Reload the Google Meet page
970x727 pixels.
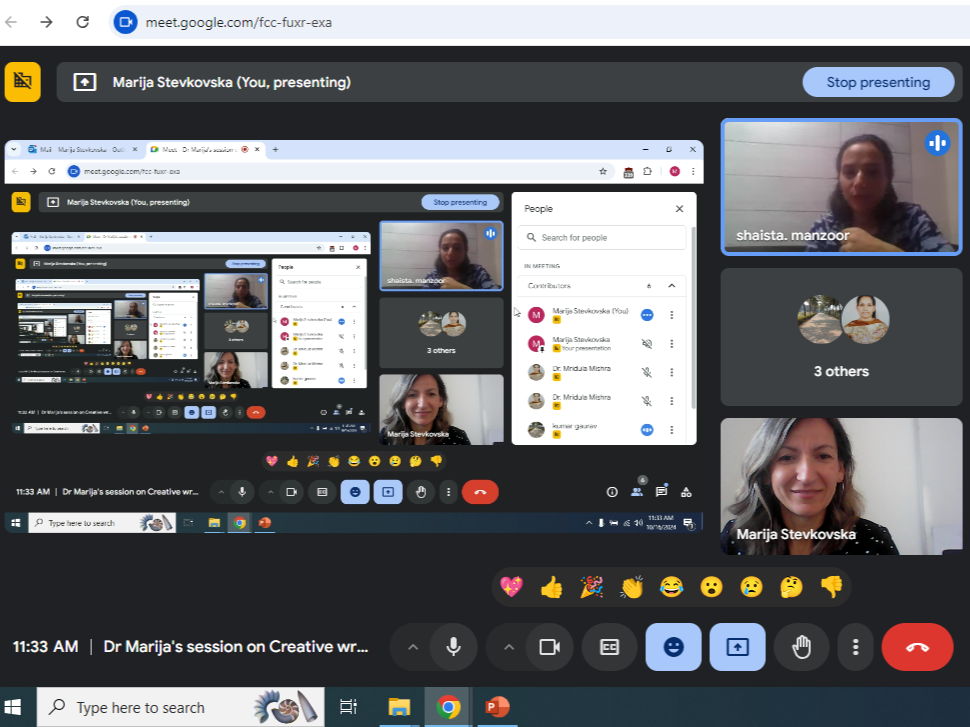point(82,22)
